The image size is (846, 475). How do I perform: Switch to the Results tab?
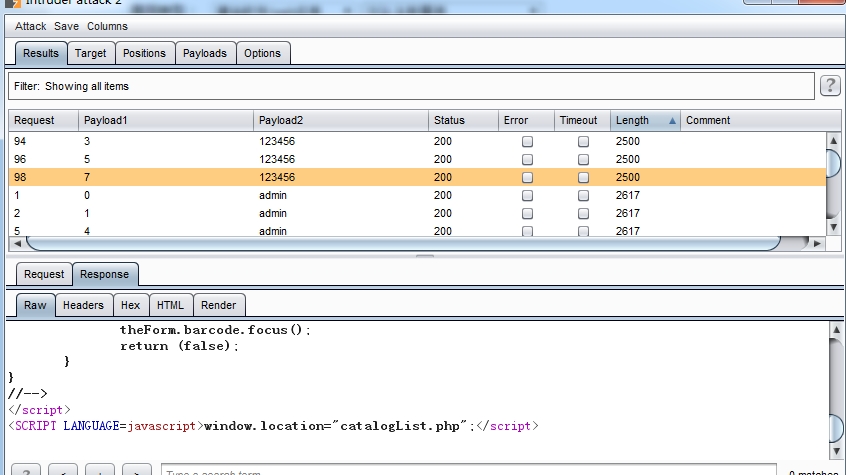click(x=41, y=53)
